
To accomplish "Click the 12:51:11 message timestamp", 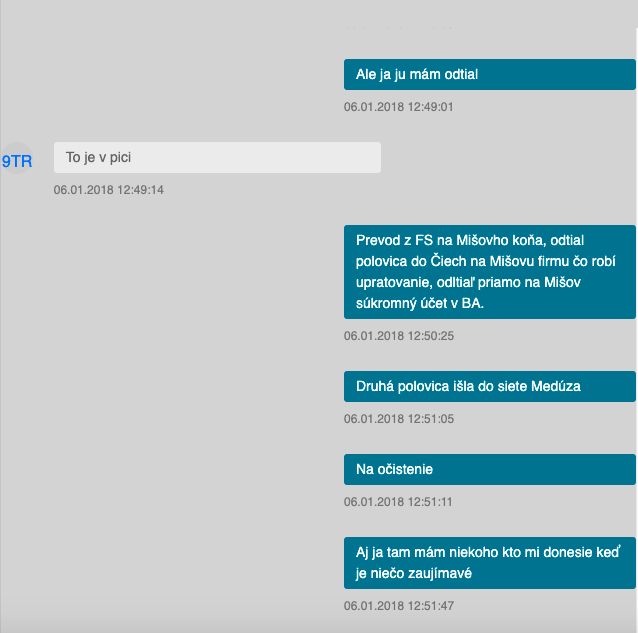I will (x=398, y=502).
